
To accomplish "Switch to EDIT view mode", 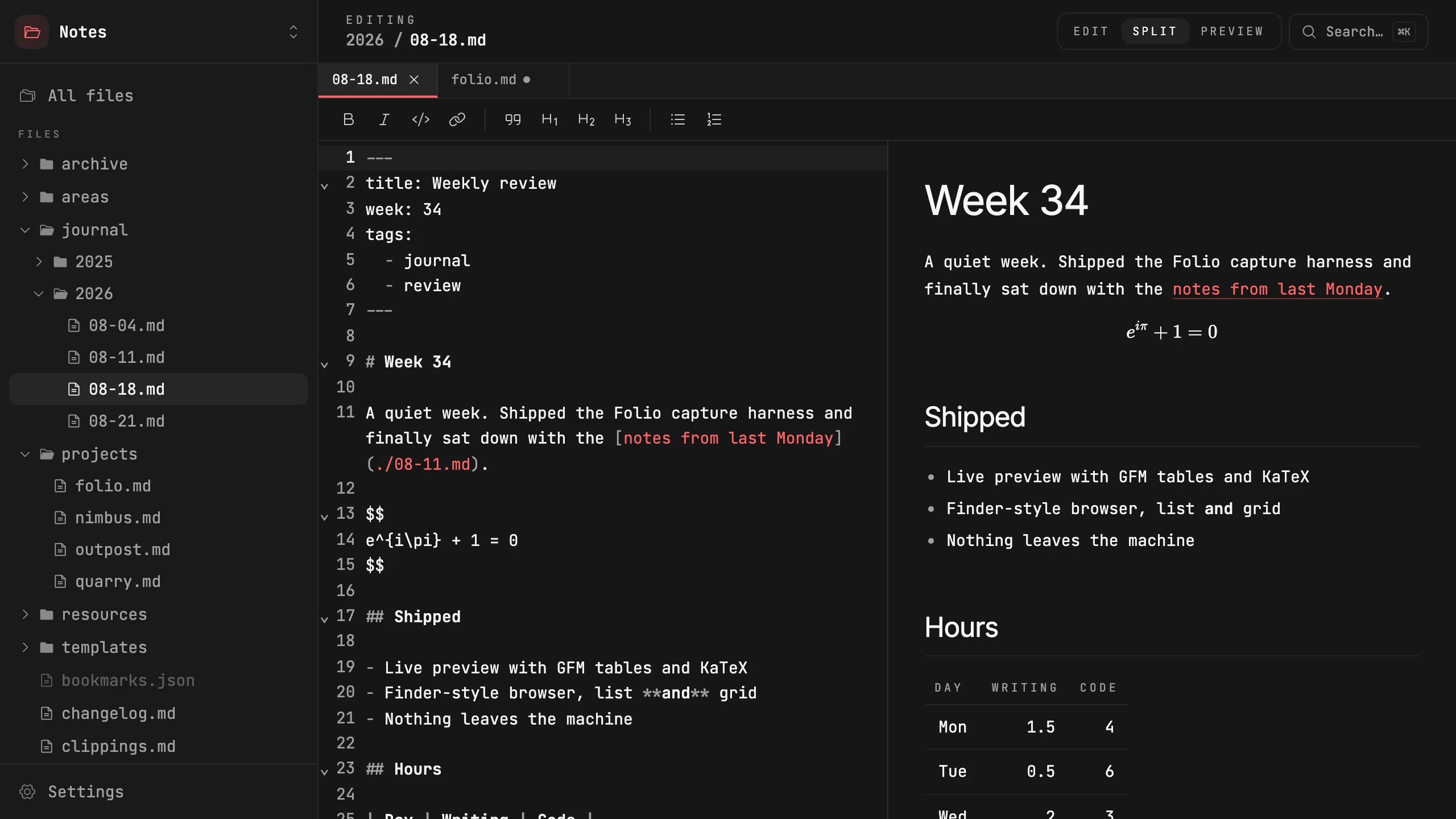I will 1091,31.
